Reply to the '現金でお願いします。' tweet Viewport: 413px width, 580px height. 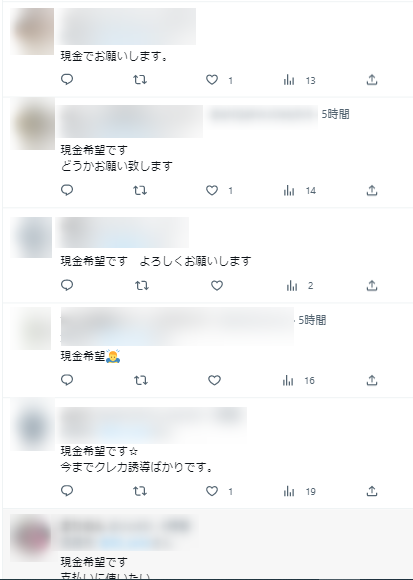[x=67, y=80]
